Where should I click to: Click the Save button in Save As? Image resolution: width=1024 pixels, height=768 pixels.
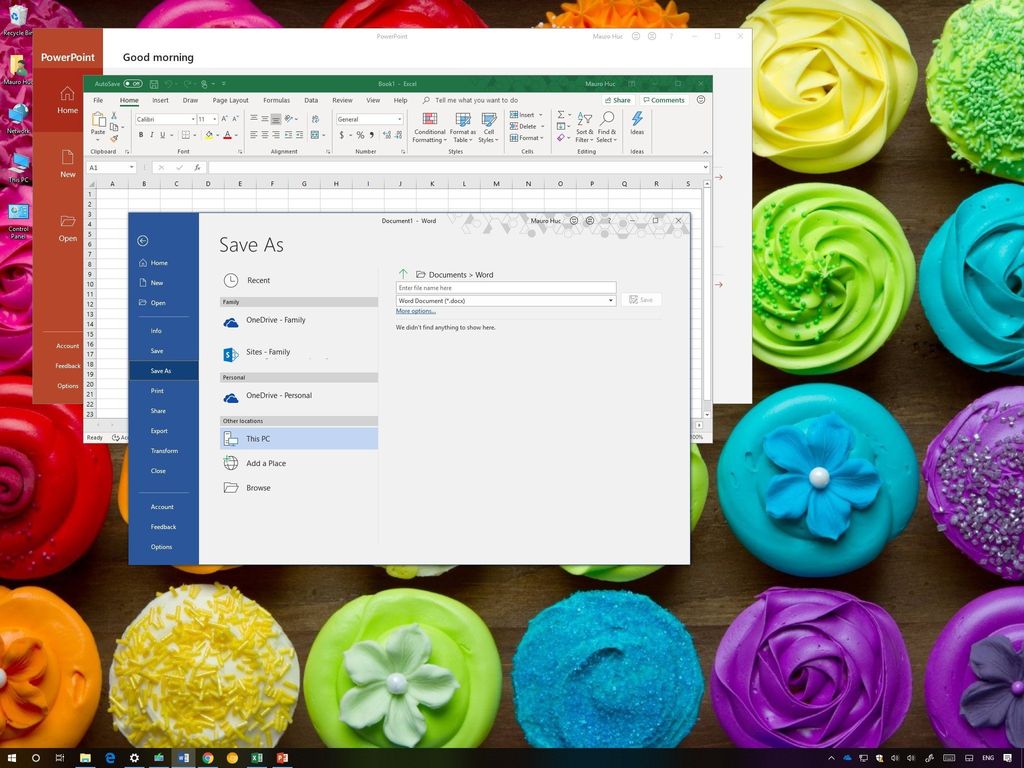tap(641, 299)
